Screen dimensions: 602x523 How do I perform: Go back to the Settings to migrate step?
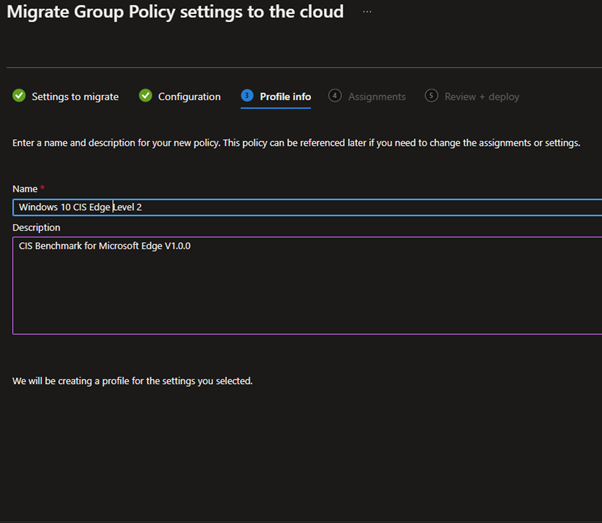[75, 97]
